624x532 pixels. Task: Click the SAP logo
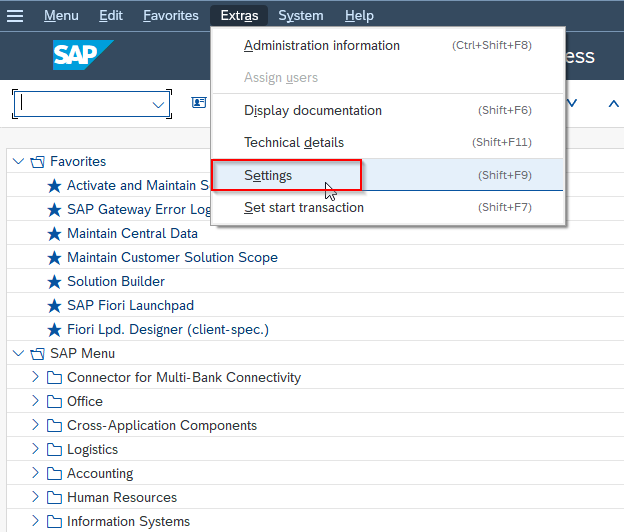tap(83, 55)
